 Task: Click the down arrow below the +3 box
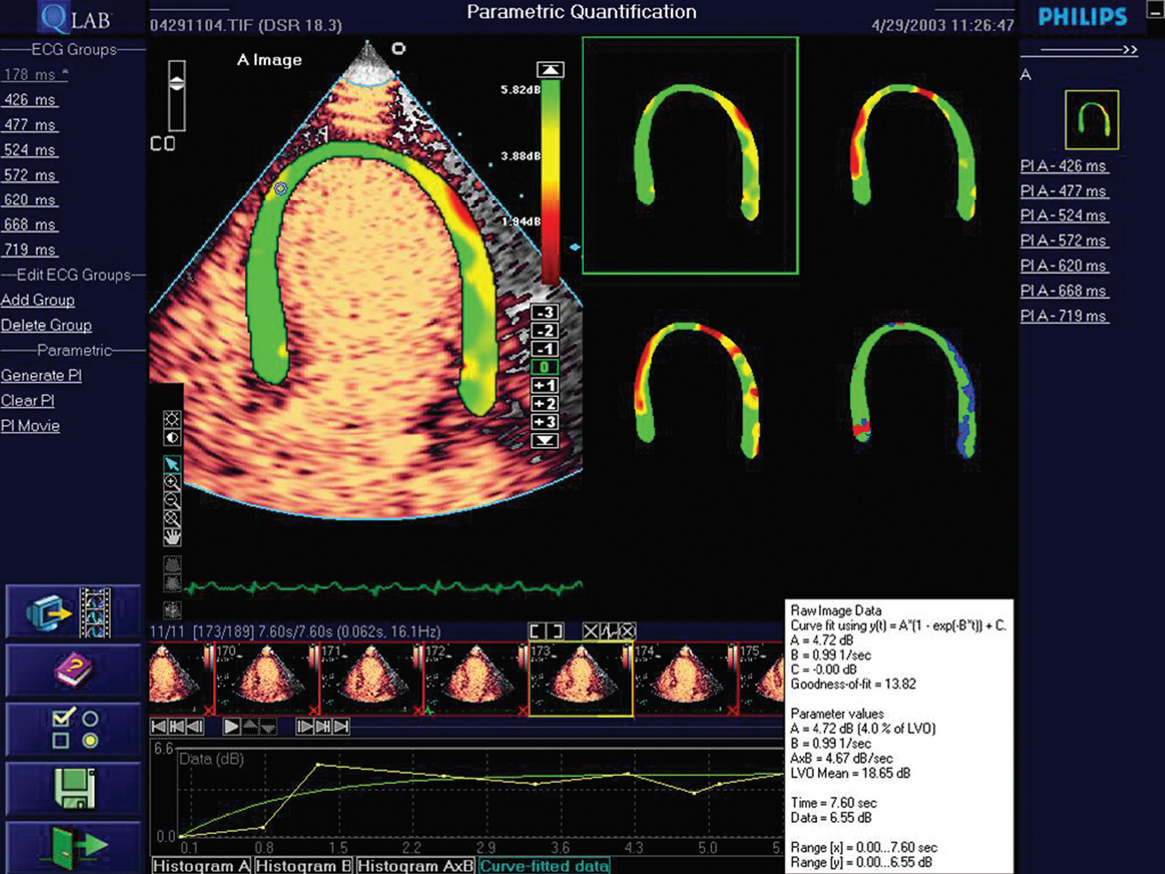pos(545,440)
